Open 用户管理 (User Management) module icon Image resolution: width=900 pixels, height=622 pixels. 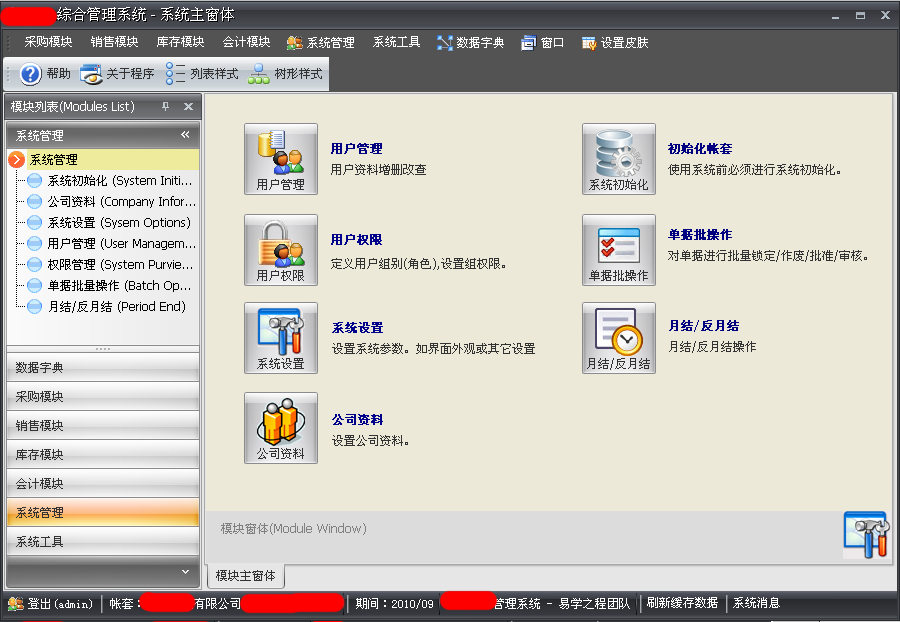click(281, 158)
